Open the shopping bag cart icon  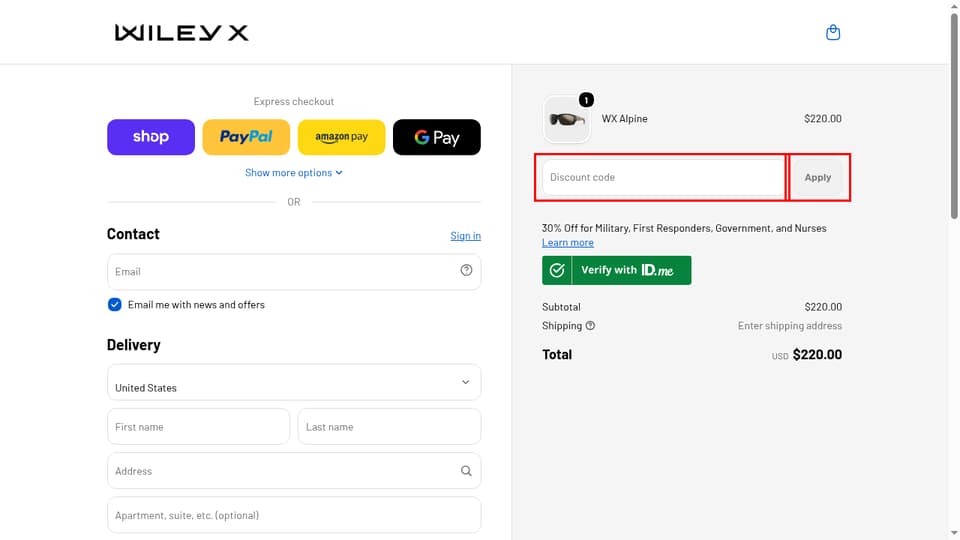(x=833, y=32)
